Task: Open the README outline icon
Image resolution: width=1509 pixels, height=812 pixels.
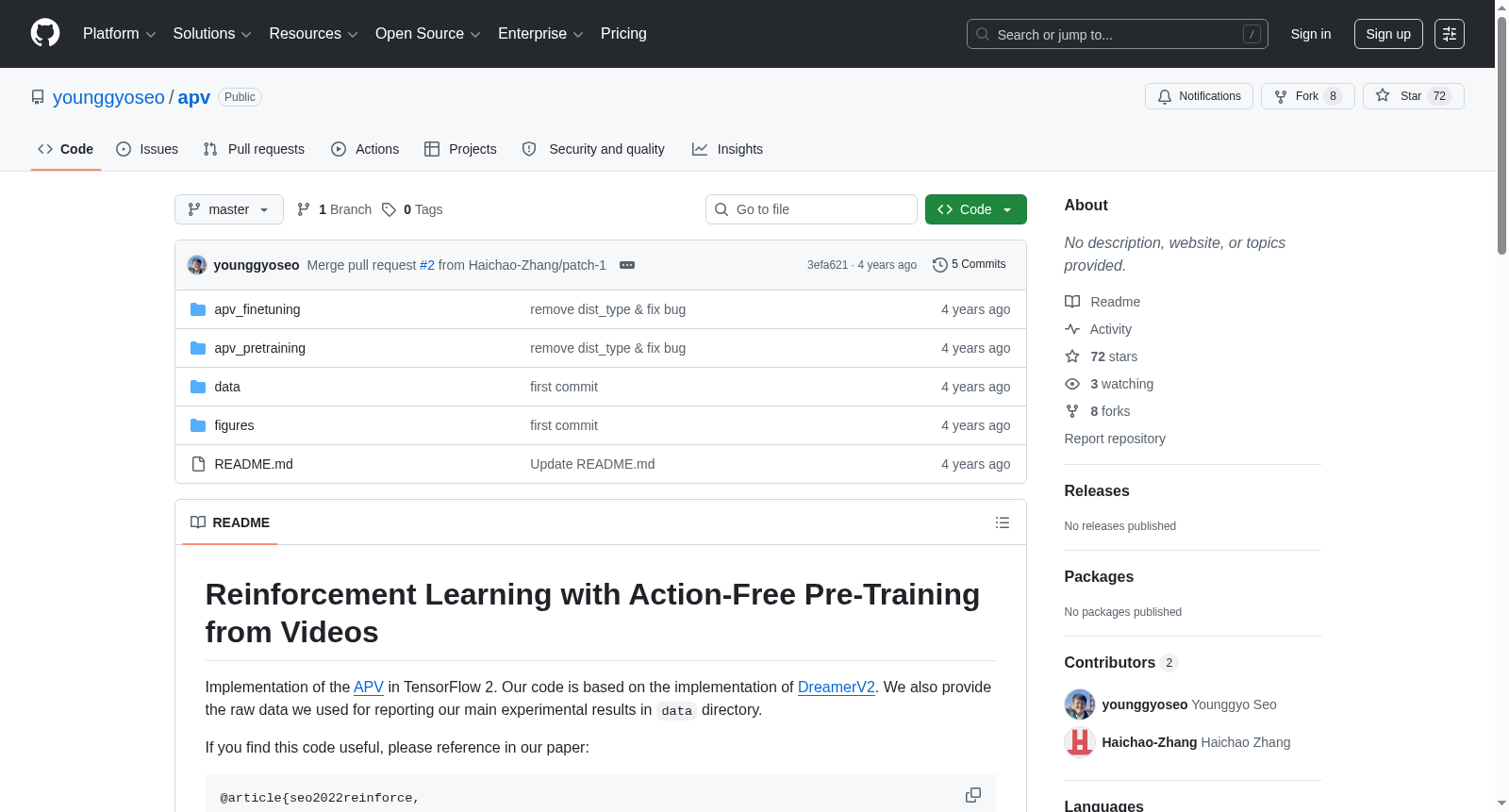Action: click(1003, 522)
